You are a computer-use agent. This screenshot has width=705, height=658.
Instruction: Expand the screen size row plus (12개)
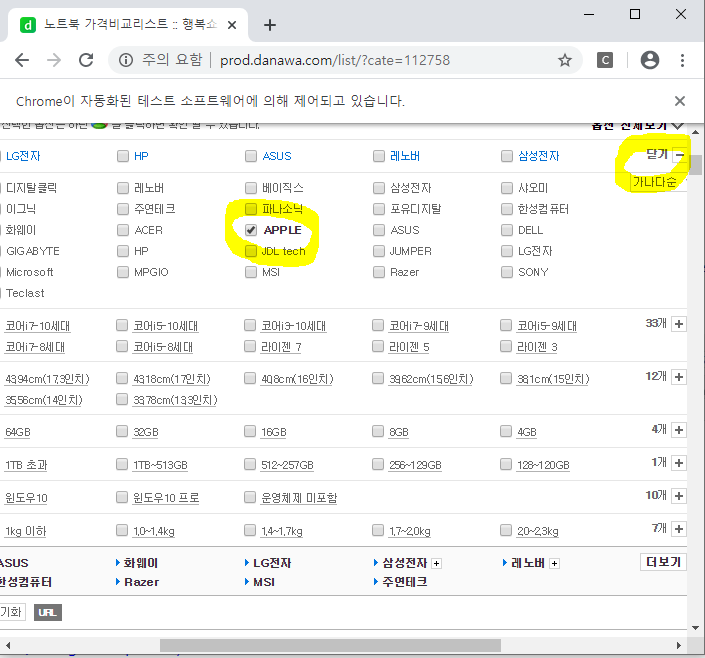tap(679, 376)
